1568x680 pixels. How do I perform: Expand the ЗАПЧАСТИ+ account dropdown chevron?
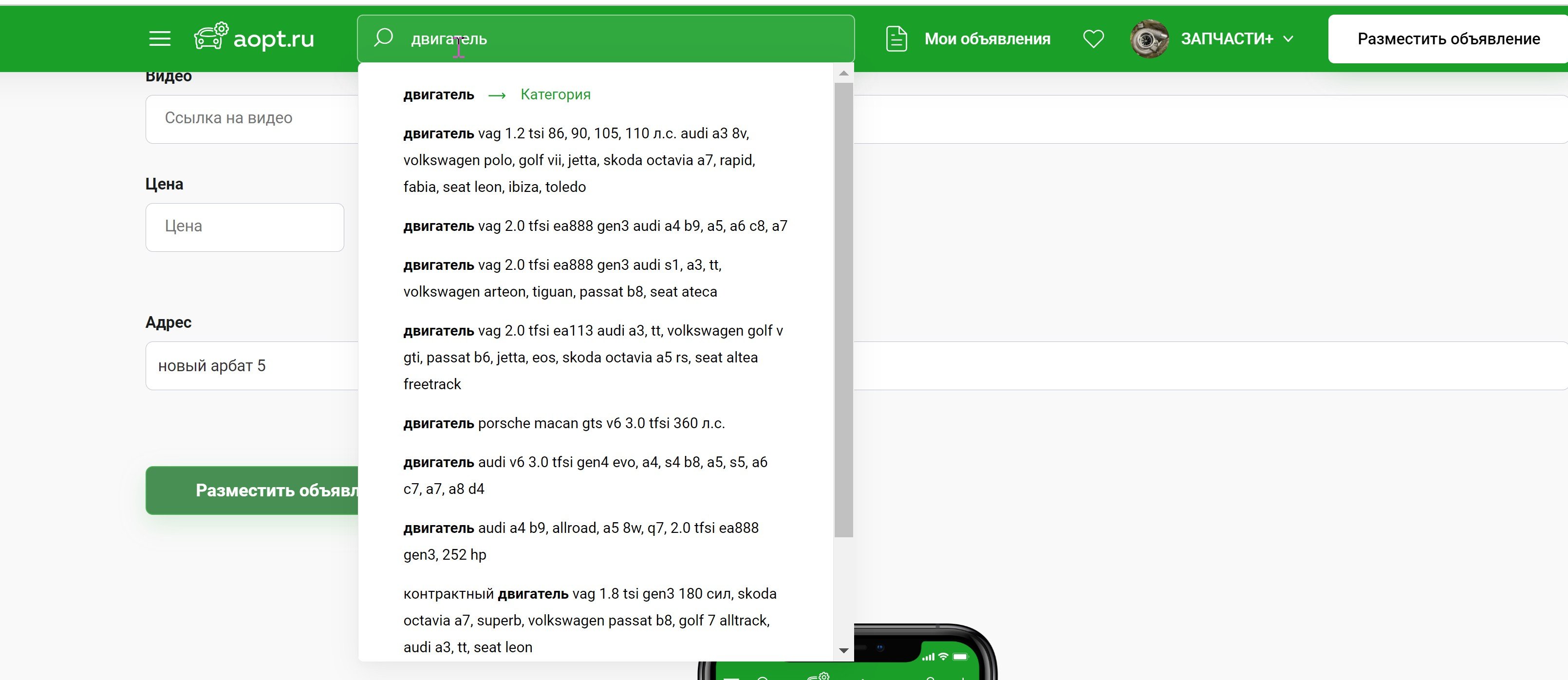point(1288,39)
